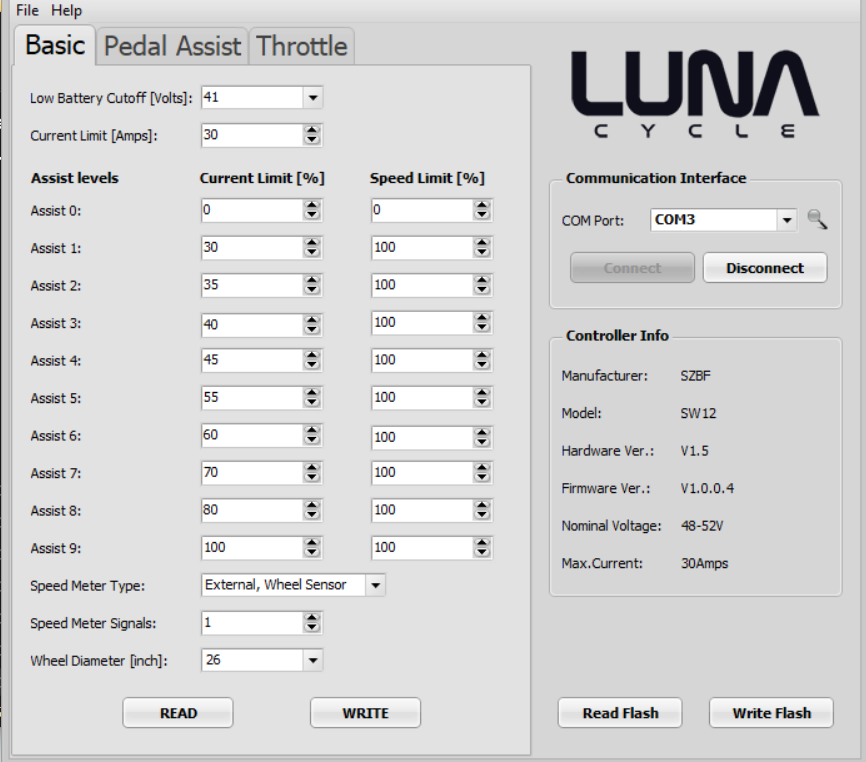Expand the COM Port selection dropdown

(x=786, y=220)
